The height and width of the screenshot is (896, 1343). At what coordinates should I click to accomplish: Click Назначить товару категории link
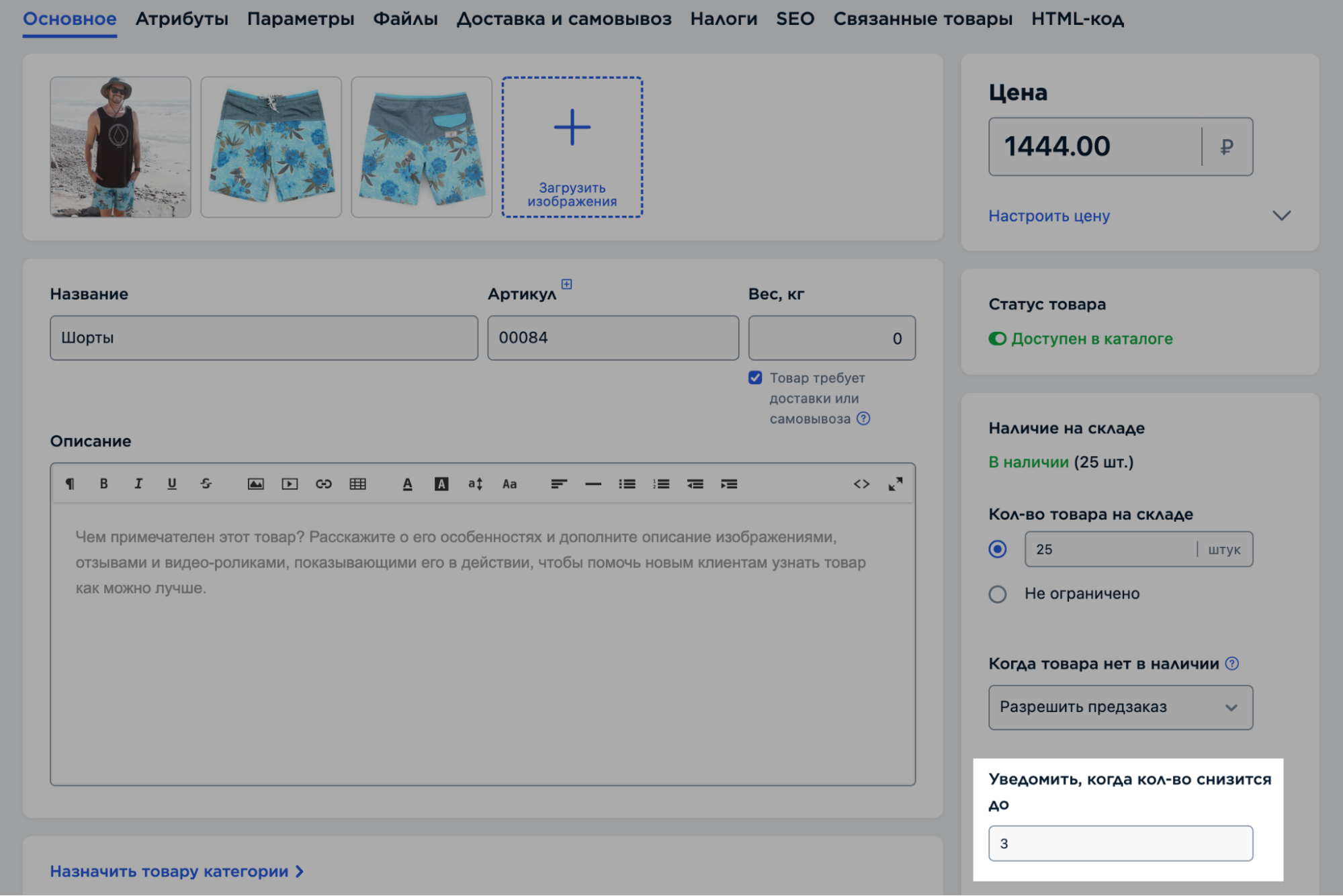177,871
